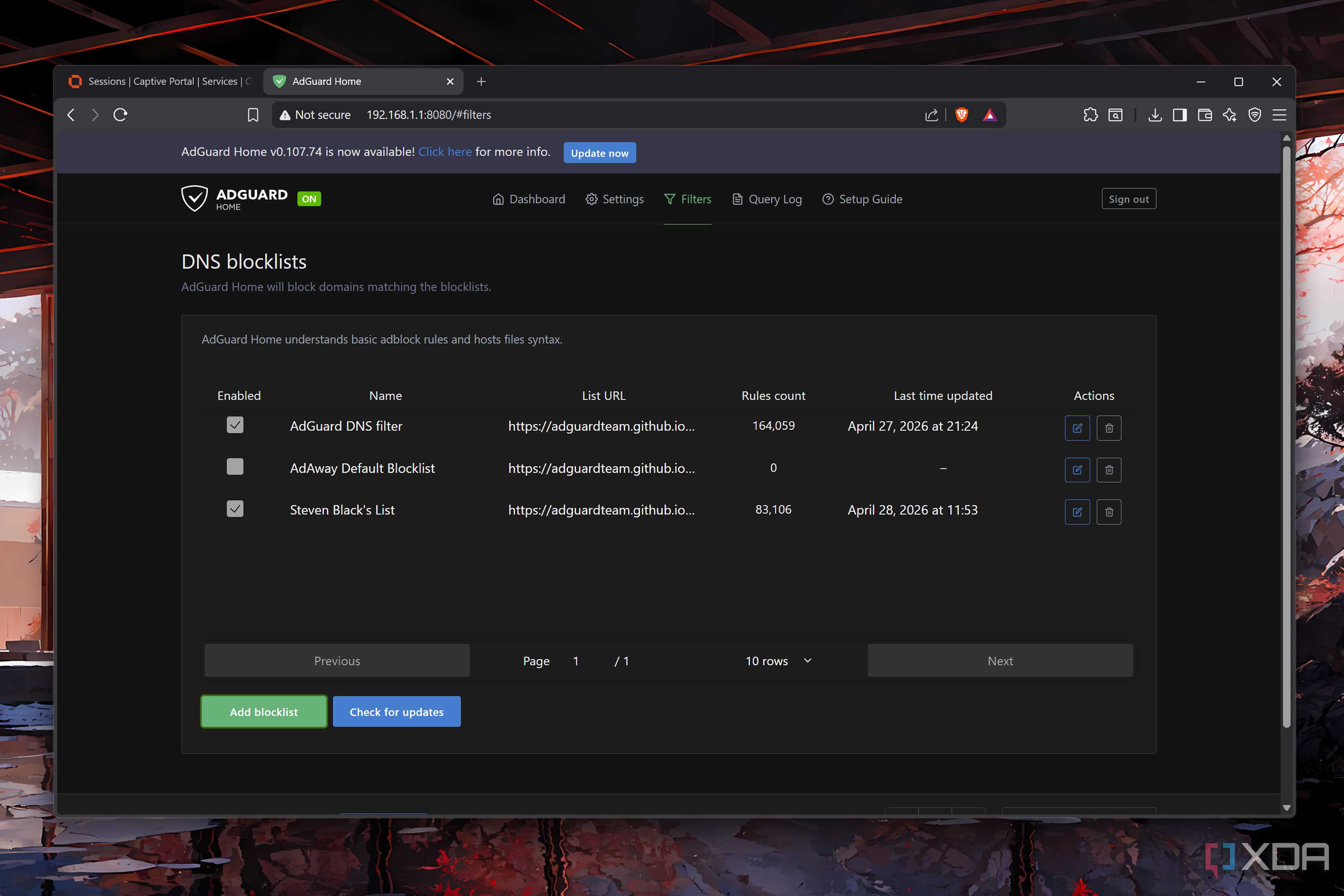Follow the Click here update link
The height and width of the screenshot is (896, 1344).
445,152
